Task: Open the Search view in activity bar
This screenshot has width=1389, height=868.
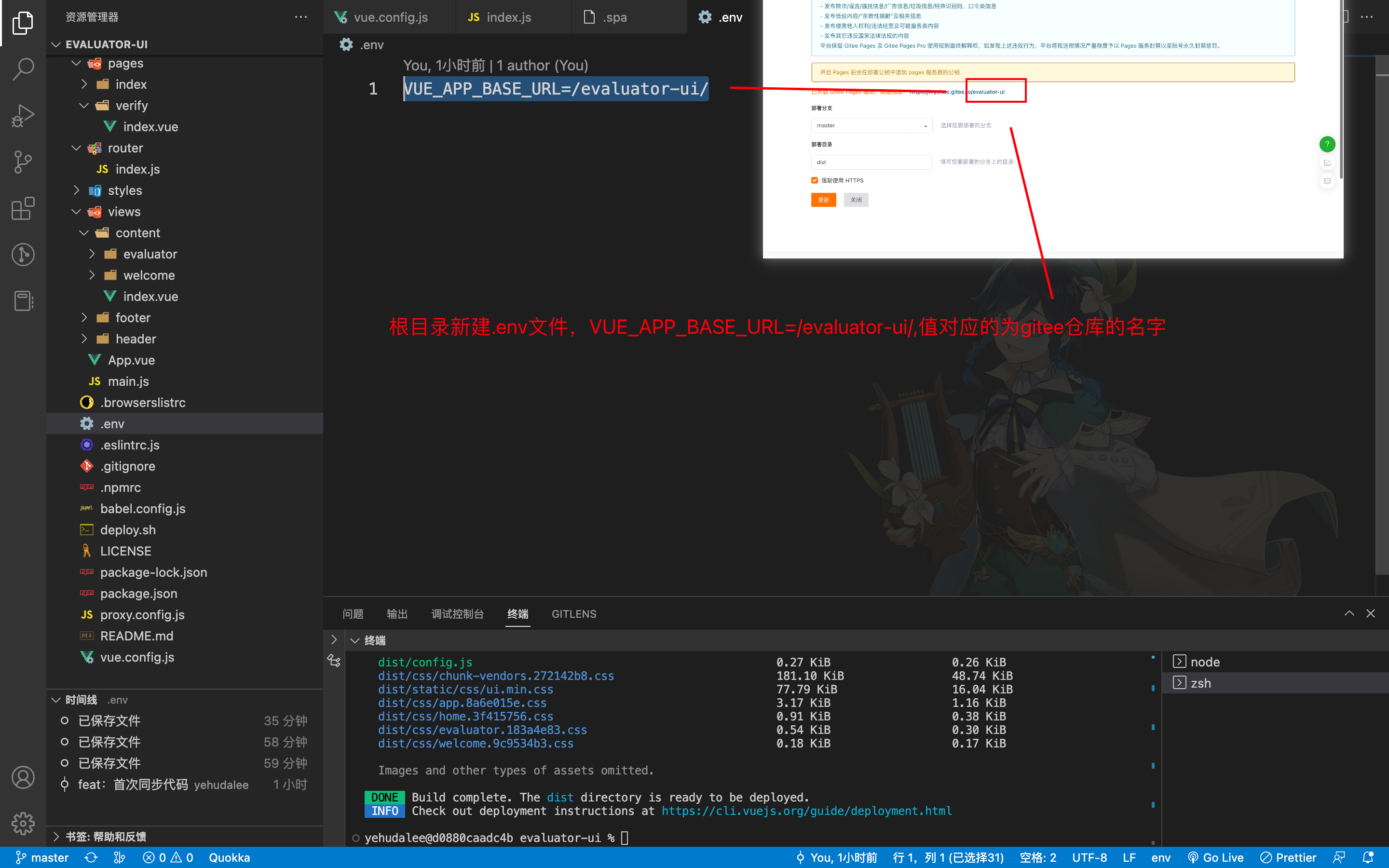Action: pyautogui.click(x=23, y=69)
